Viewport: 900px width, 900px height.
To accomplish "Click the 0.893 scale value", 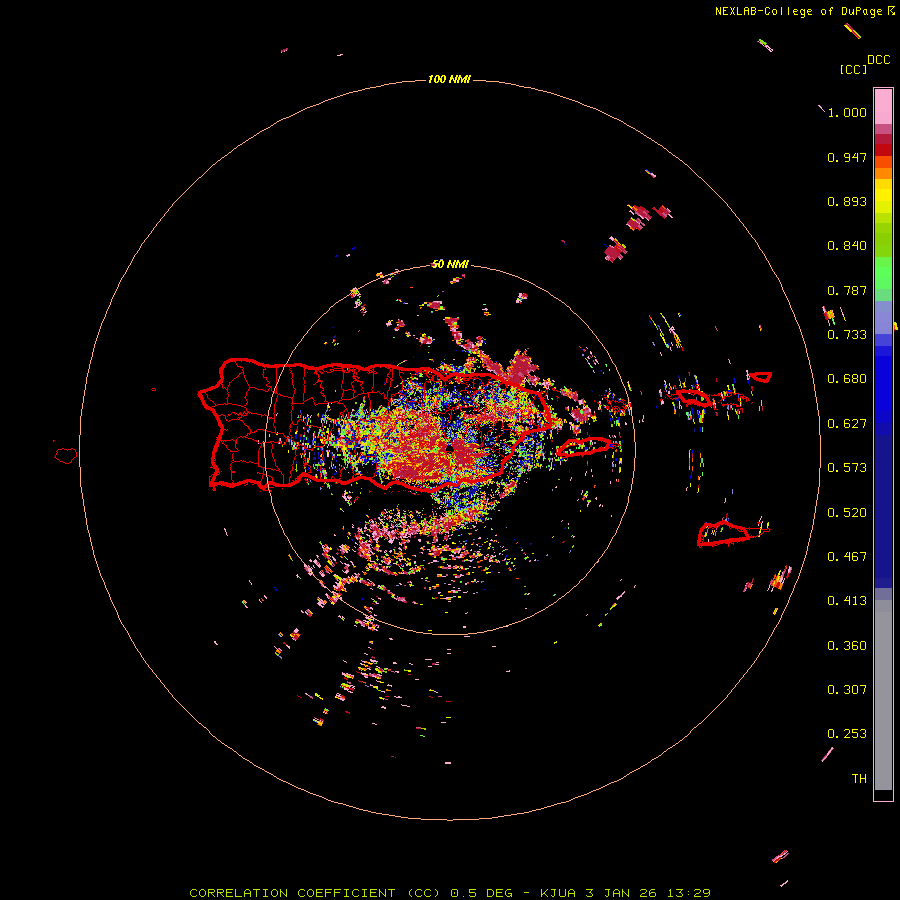I will pos(847,201).
